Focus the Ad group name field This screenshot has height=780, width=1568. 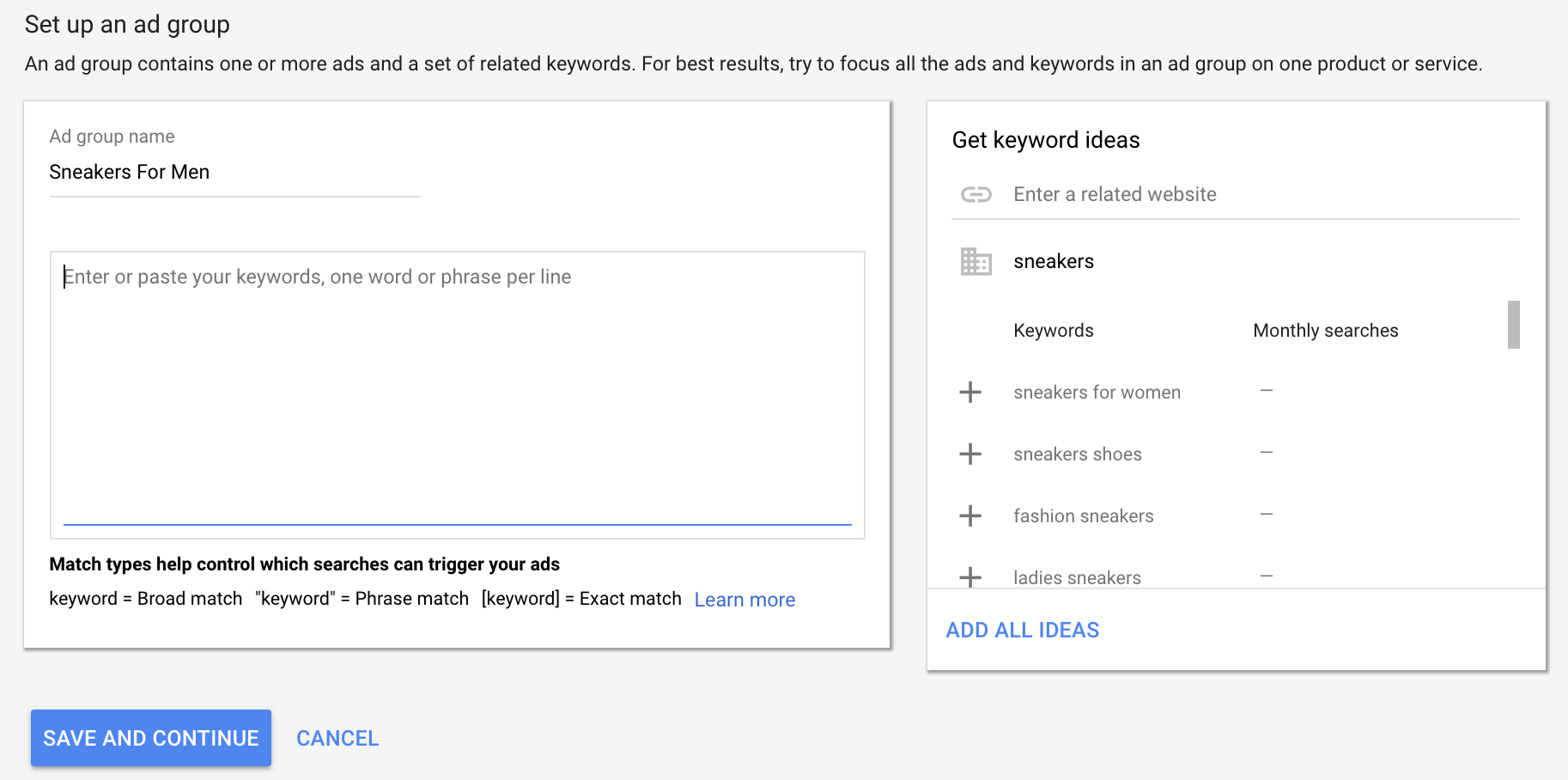point(234,173)
